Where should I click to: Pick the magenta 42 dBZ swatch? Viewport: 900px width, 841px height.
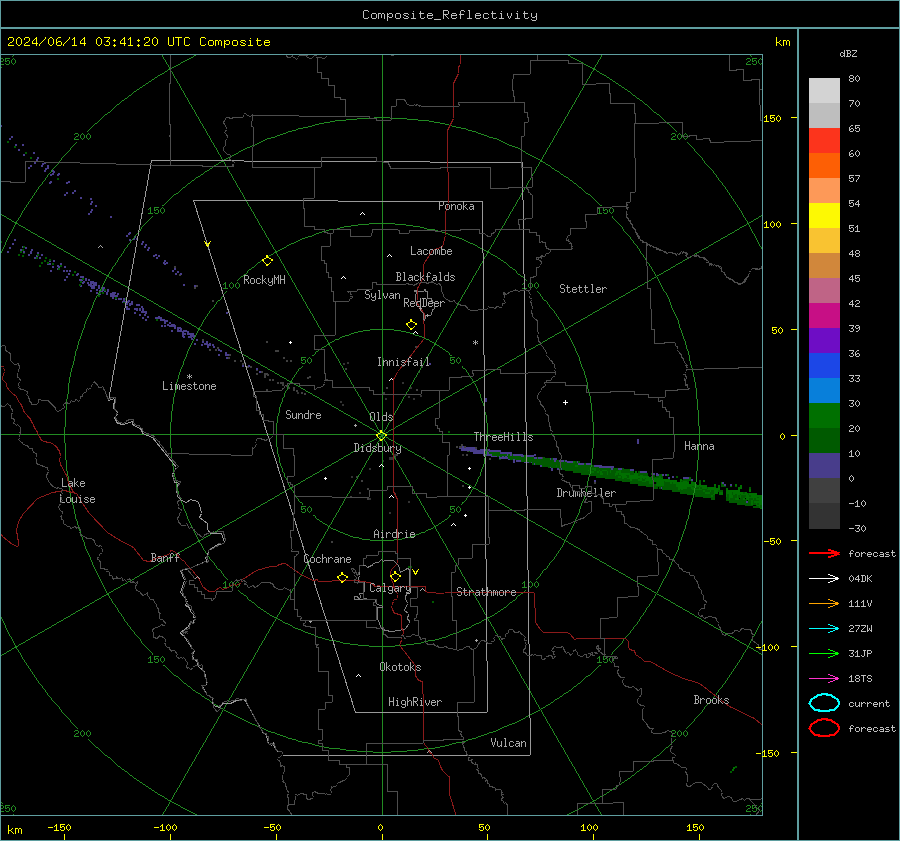click(x=824, y=315)
